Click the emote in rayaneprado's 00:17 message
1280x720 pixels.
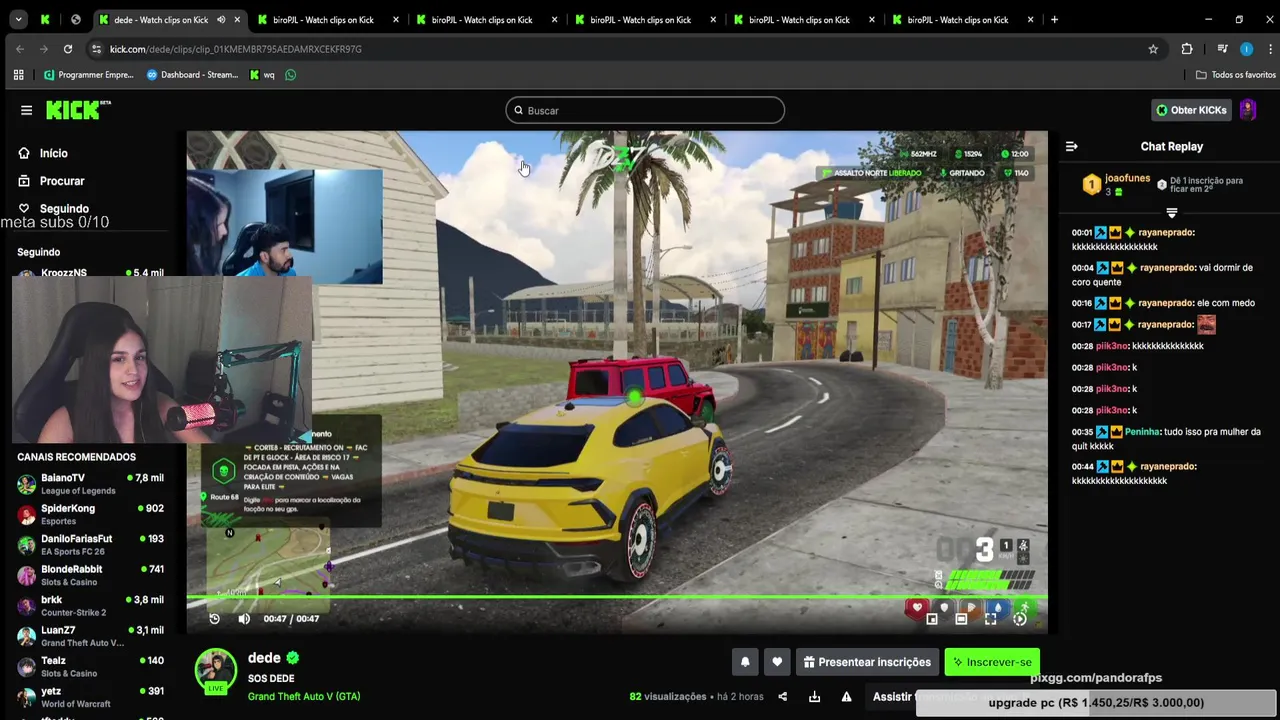1207,324
